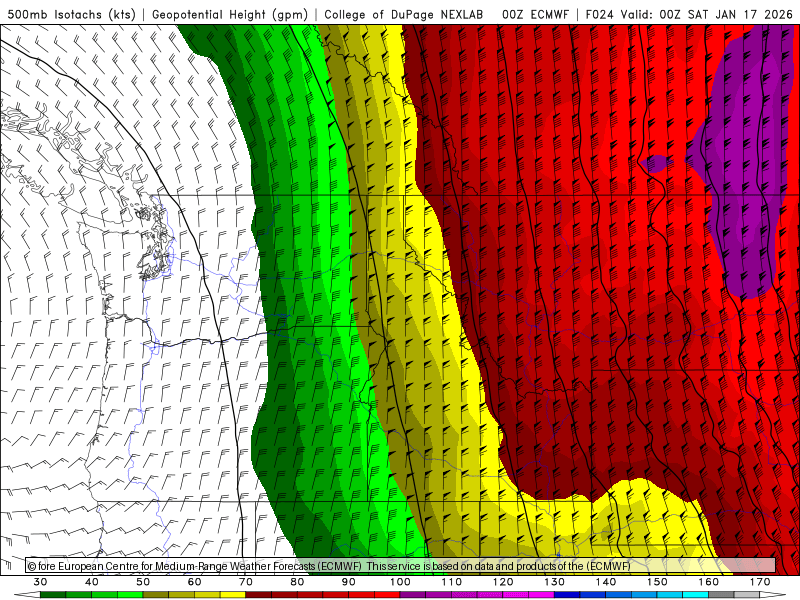
Task: Click the dark gray legend swatch
Action: coord(721,595)
